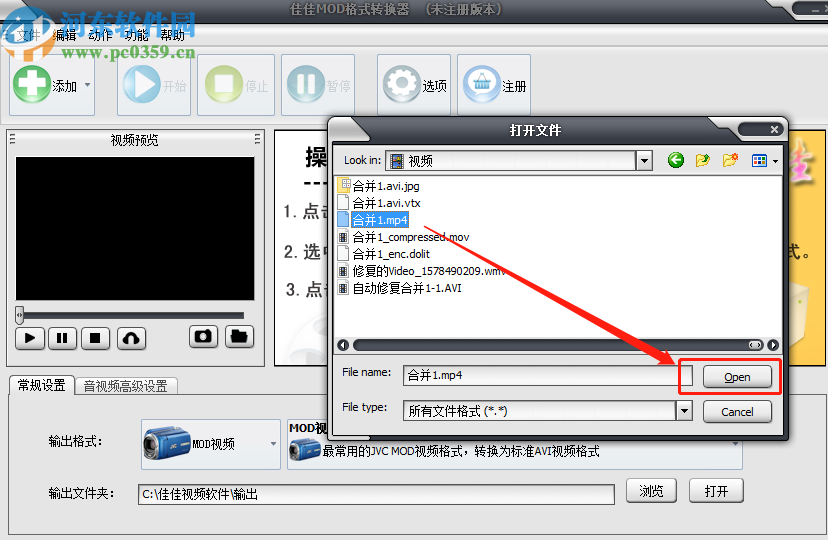The width and height of the screenshot is (828, 540).
Task: Select file 合并1_enc.dolit
Action: tap(391, 254)
